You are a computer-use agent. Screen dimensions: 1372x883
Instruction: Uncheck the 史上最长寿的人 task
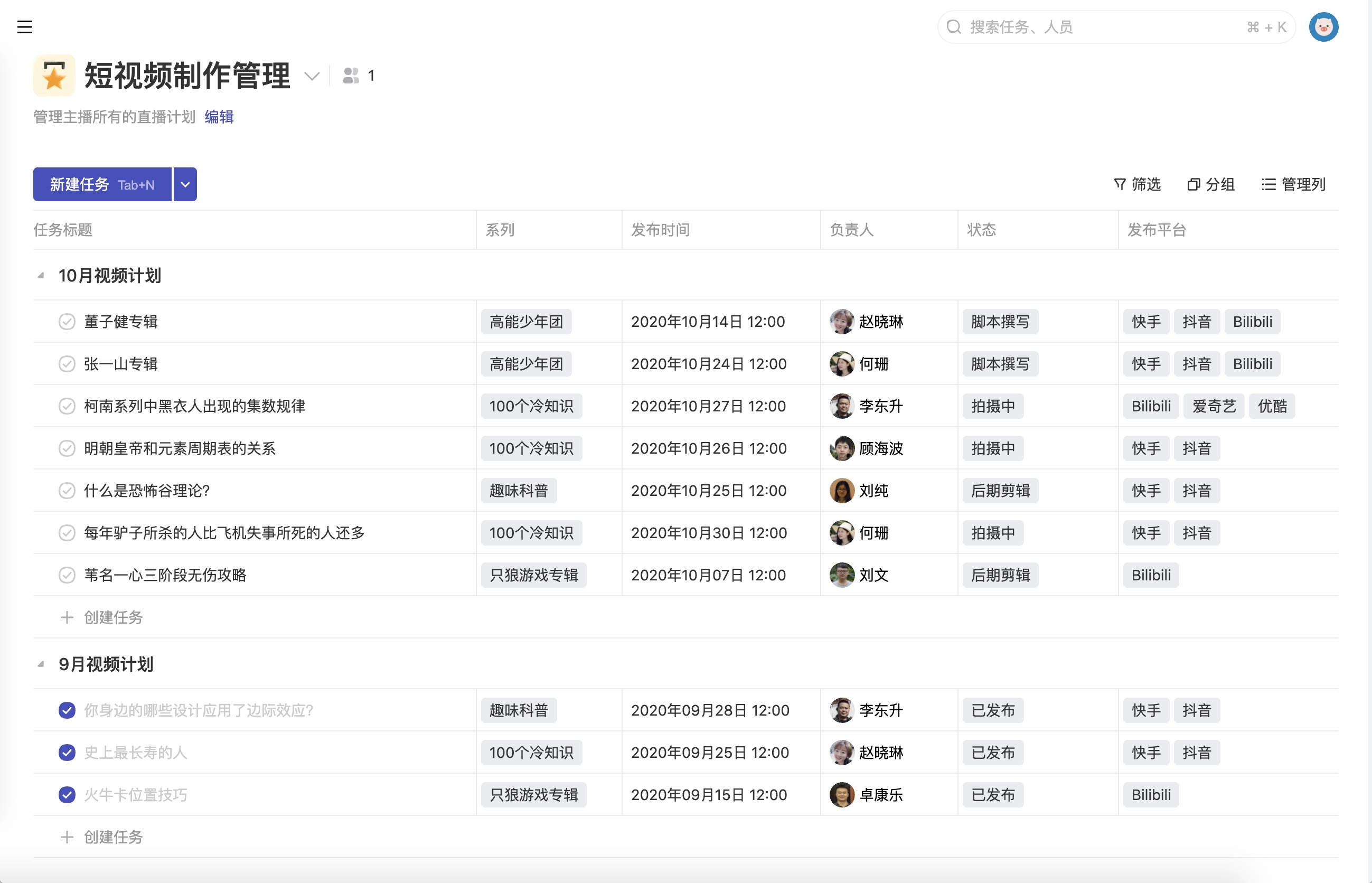tap(67, 752)
